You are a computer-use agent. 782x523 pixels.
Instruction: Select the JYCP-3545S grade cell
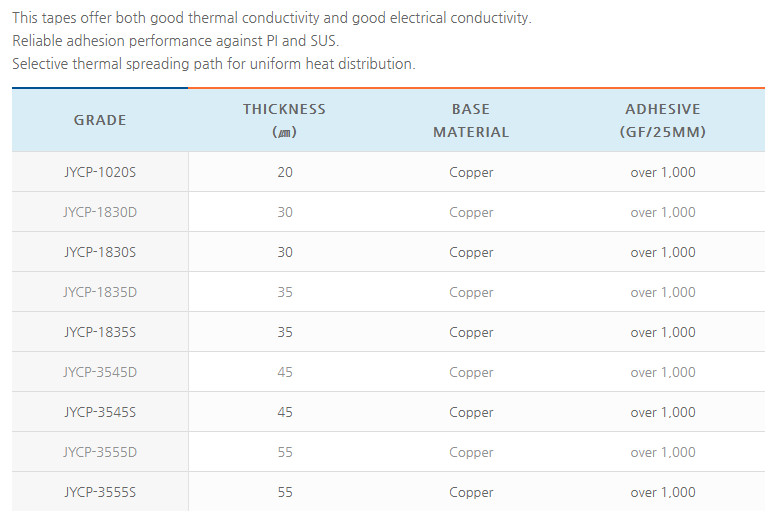point(100,412)
